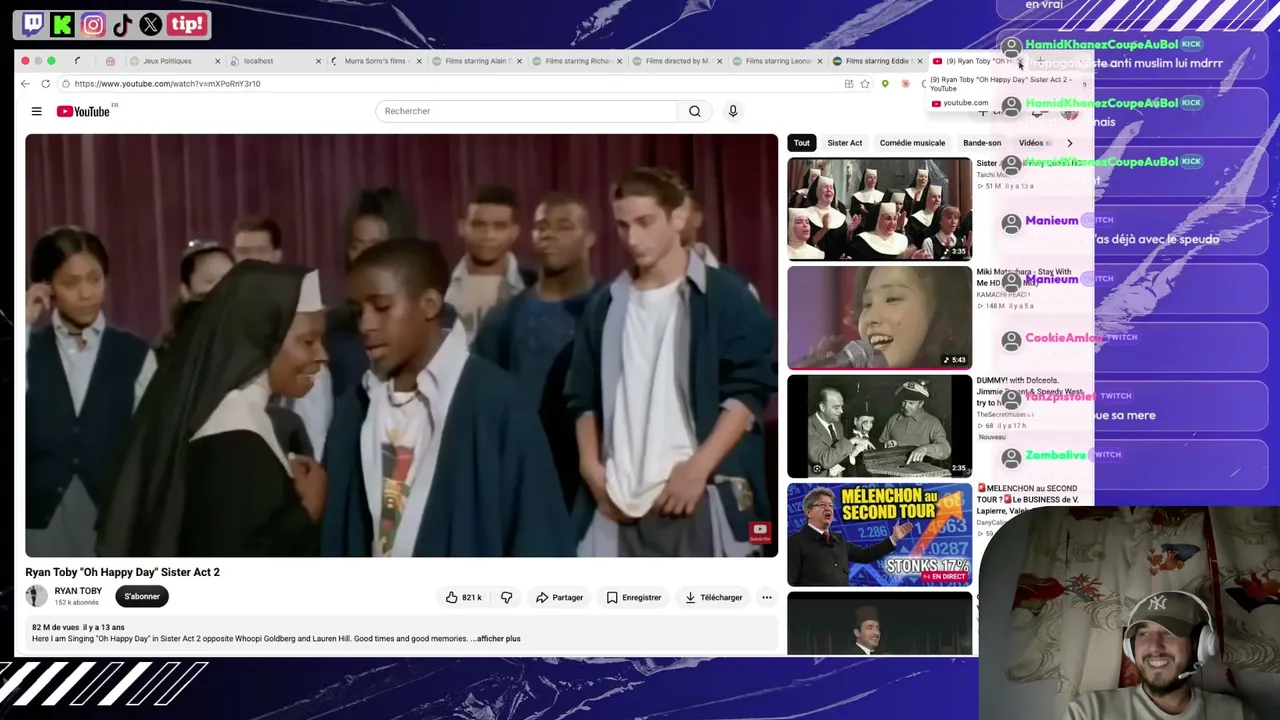Share the video via Partager
Image resolution: width=1280 pixels, height=720 pixels.
tap(559, 597)
